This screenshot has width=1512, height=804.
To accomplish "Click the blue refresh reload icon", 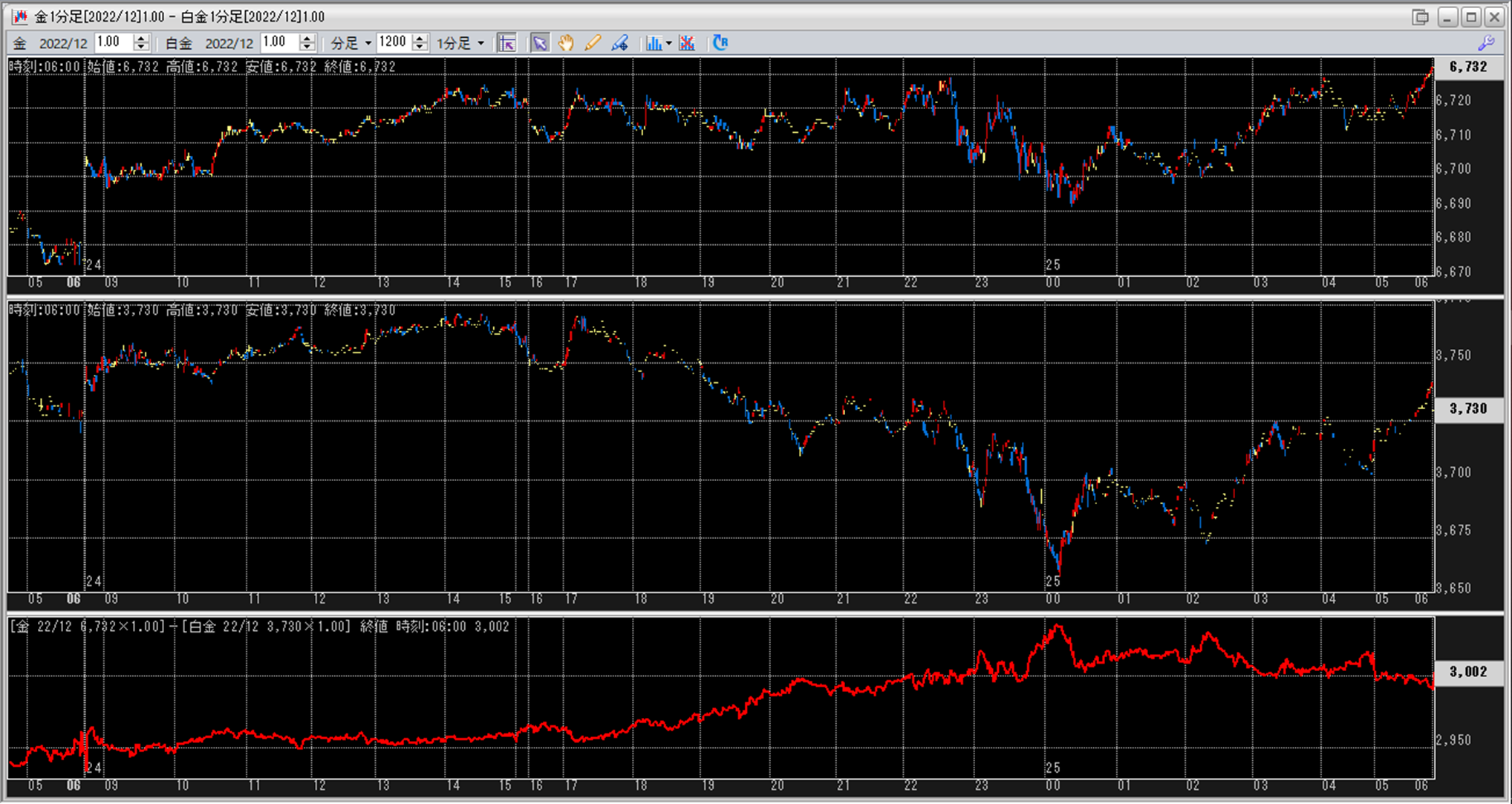I will 720,43.
